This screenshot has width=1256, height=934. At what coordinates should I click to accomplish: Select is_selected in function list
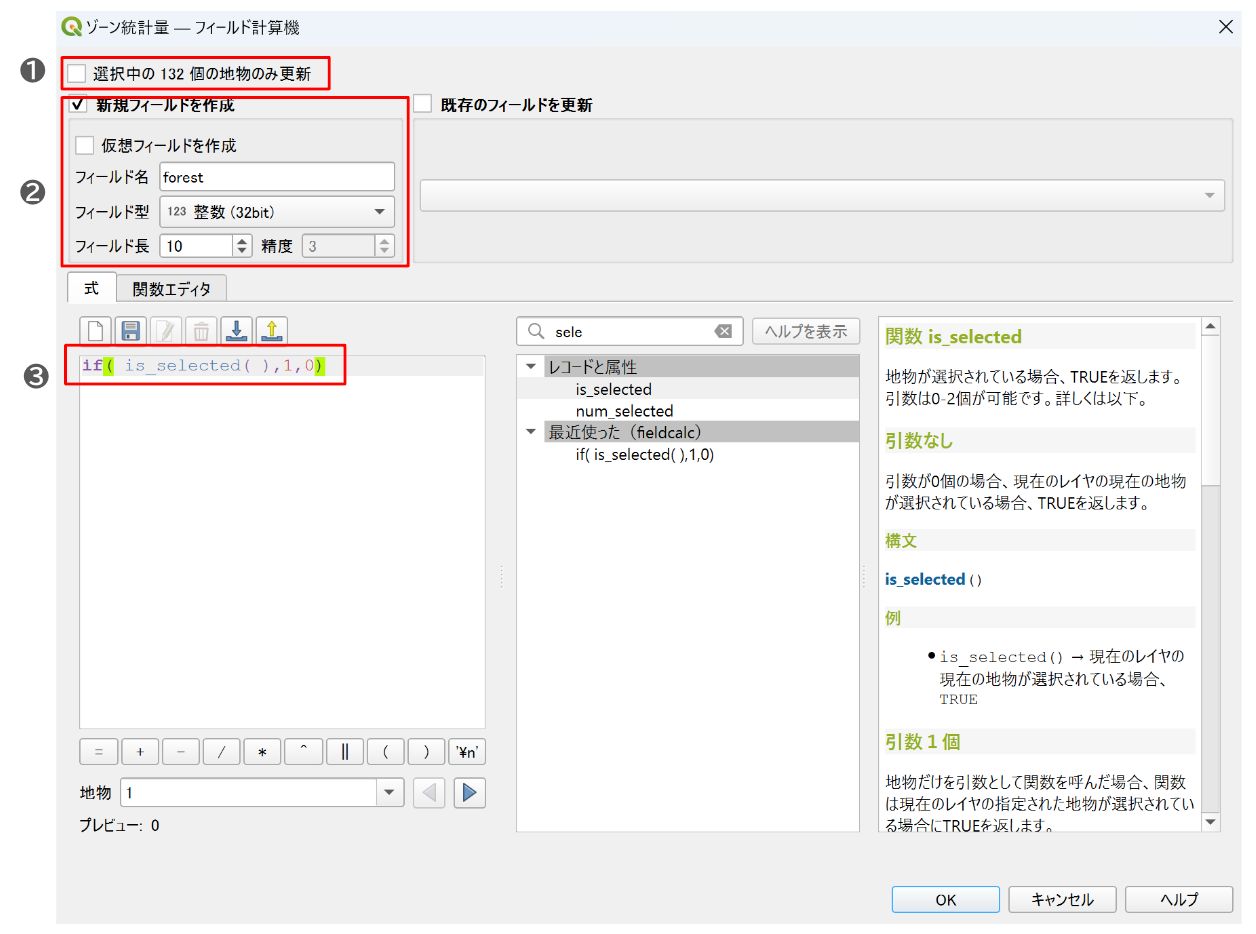point(613,390)
